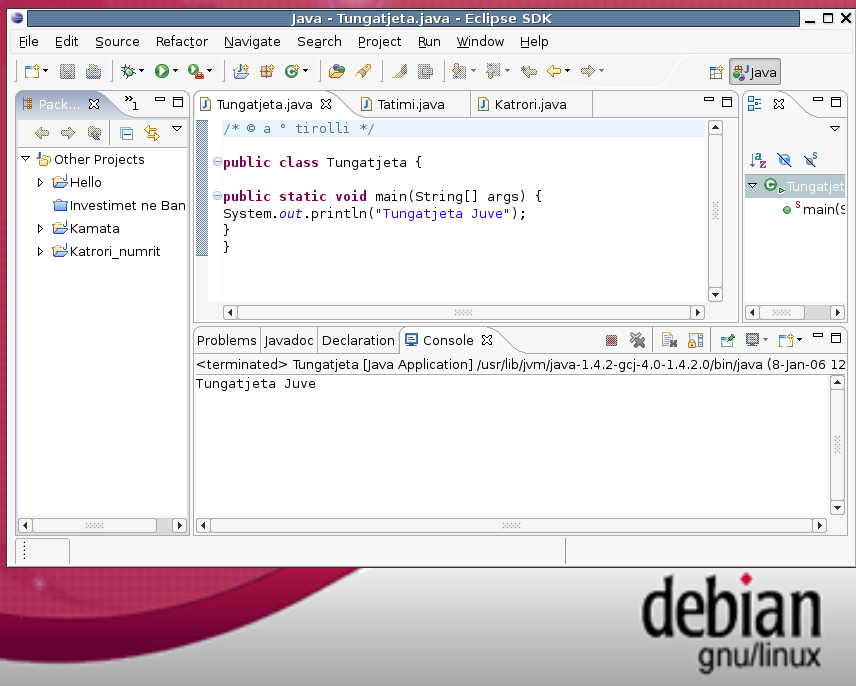
Task: Open the Refactor menu
Action: click(x=181, y=41)
